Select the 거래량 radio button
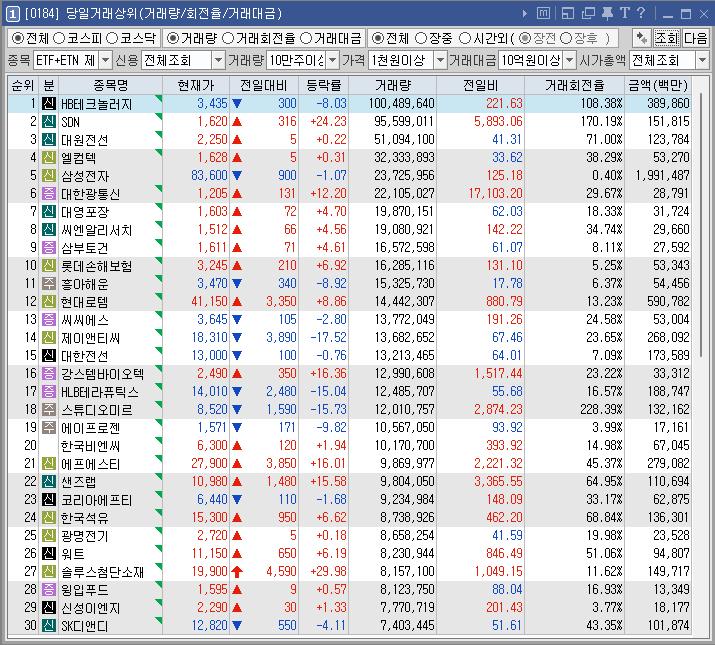Screen dimensions: 715x645 (172, 38)
